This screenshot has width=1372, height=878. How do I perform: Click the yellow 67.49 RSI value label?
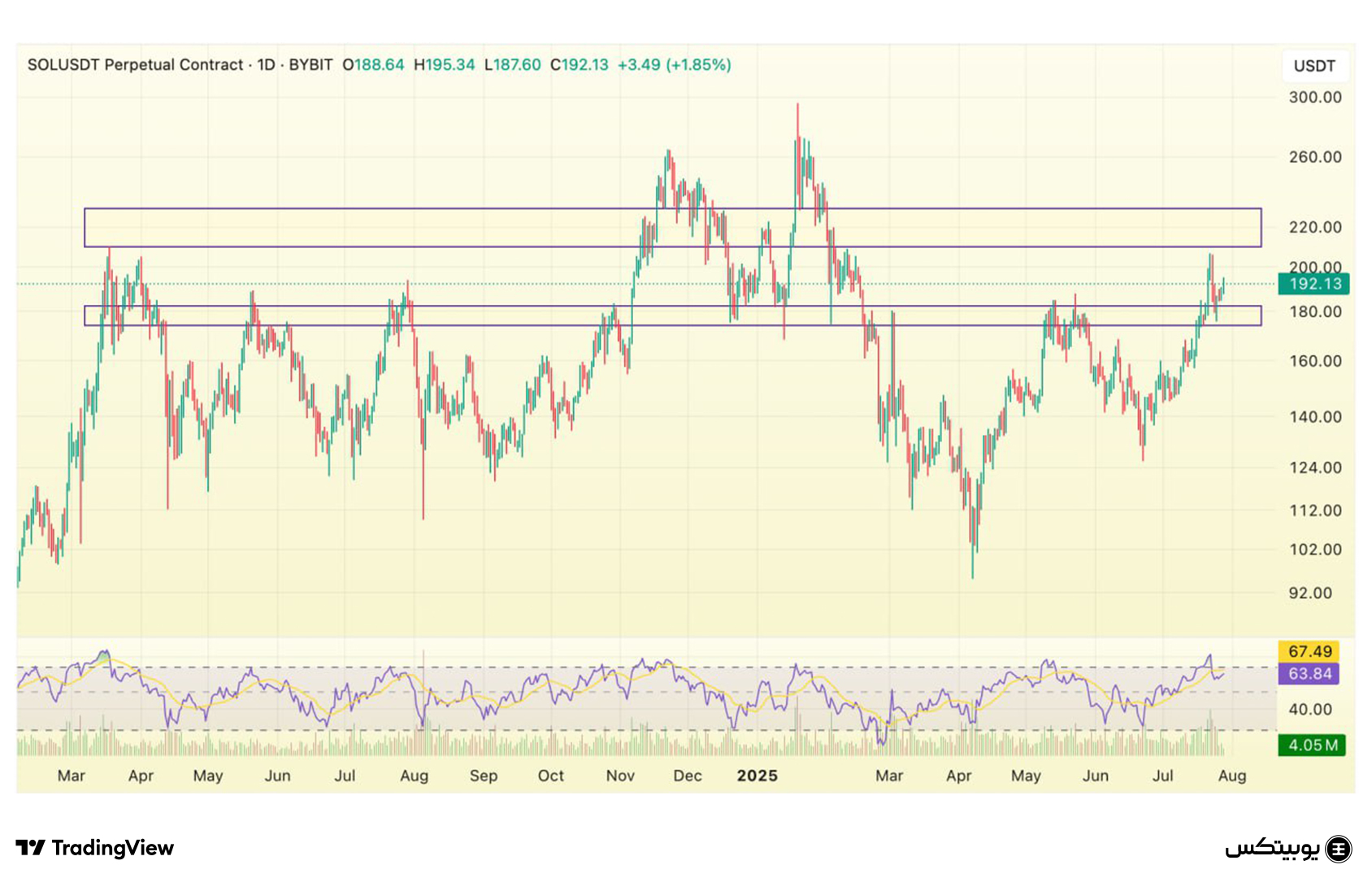[1309, 651]
